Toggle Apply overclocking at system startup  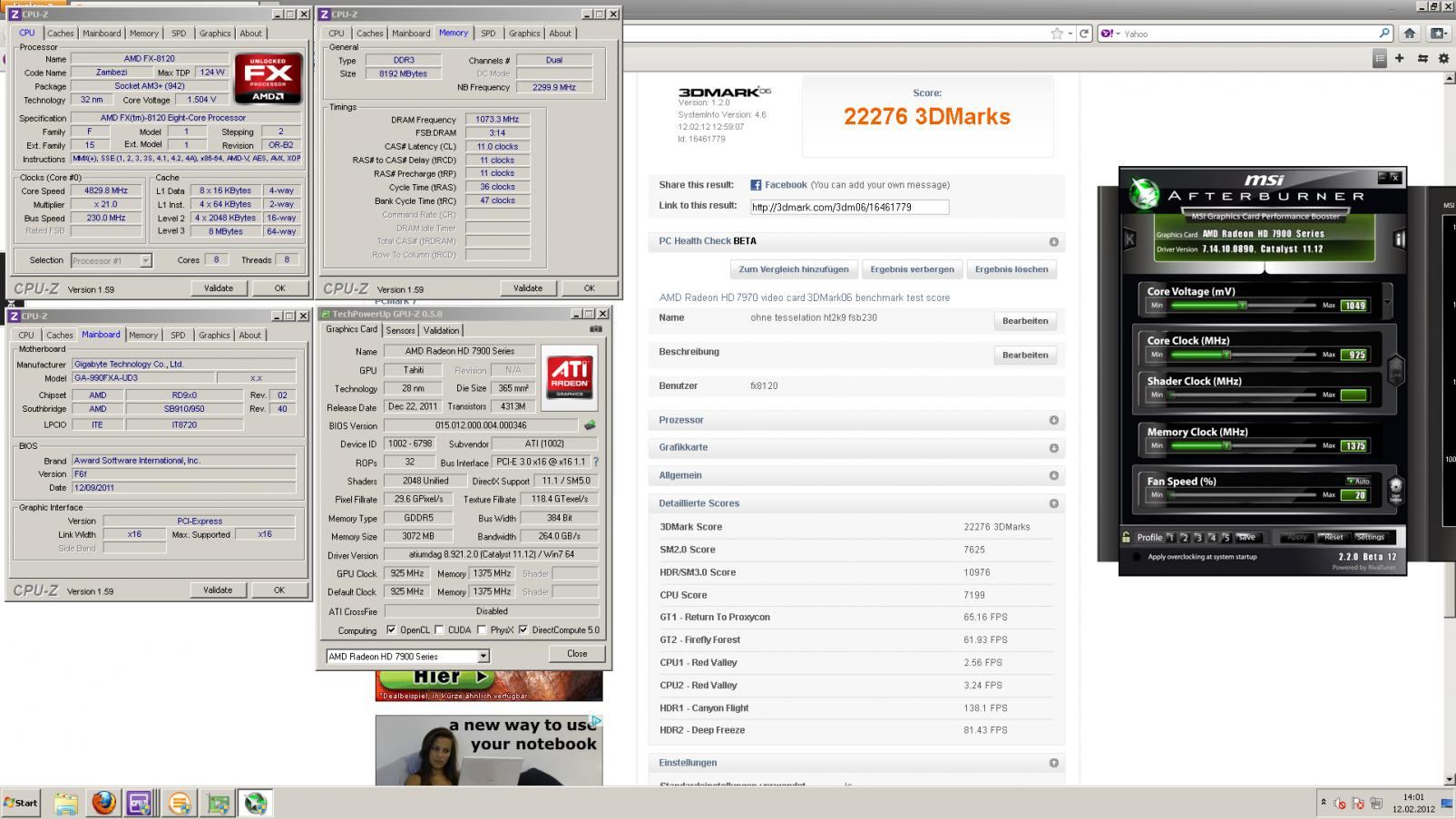(1136, 557)
